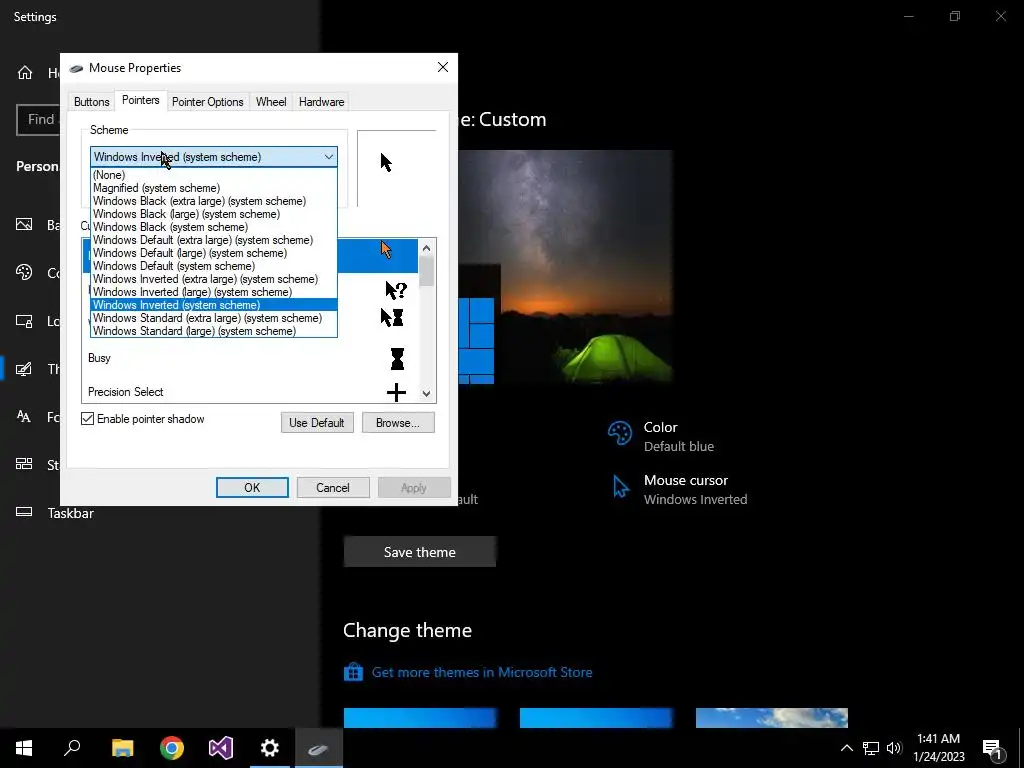
Task: Click the Busy hourglass cursor icon
Action: click(397, 359)
